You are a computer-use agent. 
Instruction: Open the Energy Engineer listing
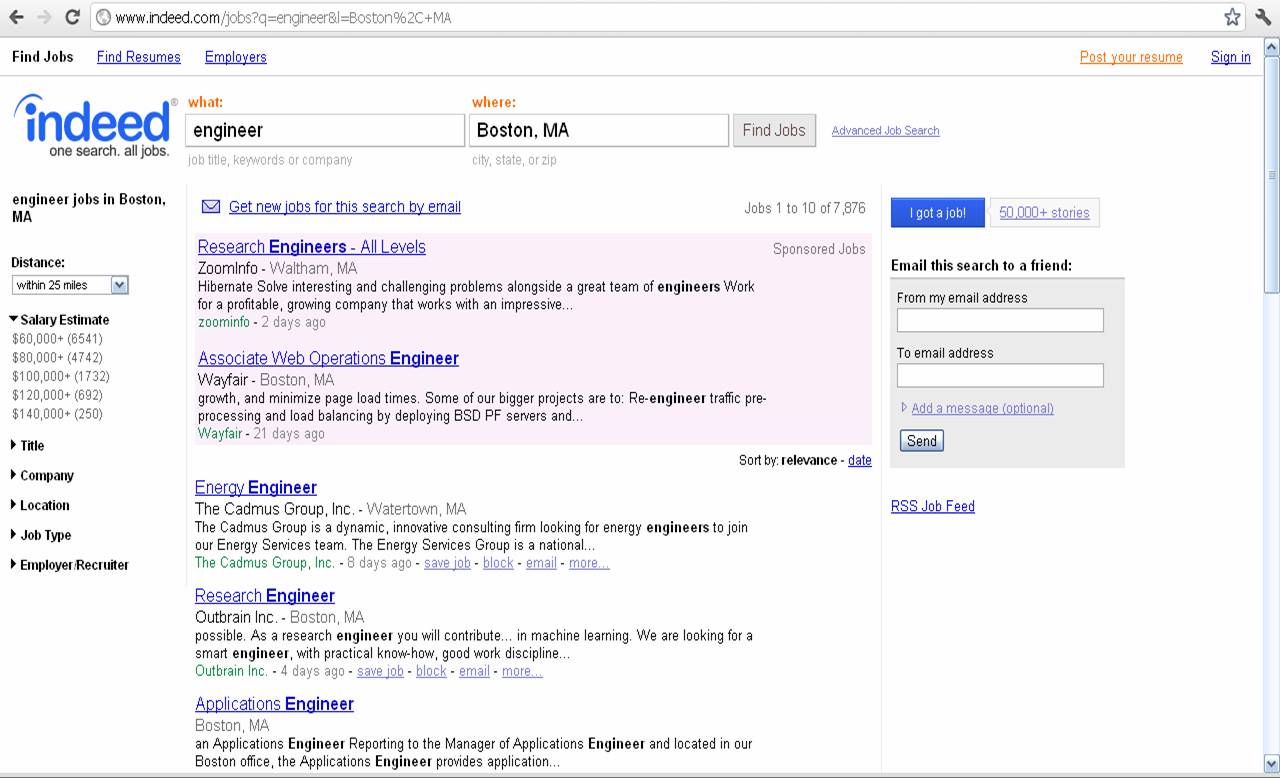pos(256,488)
